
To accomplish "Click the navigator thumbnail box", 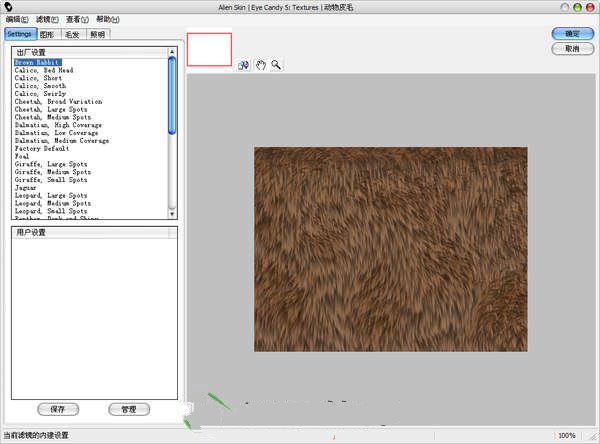I will pos(209,51).
